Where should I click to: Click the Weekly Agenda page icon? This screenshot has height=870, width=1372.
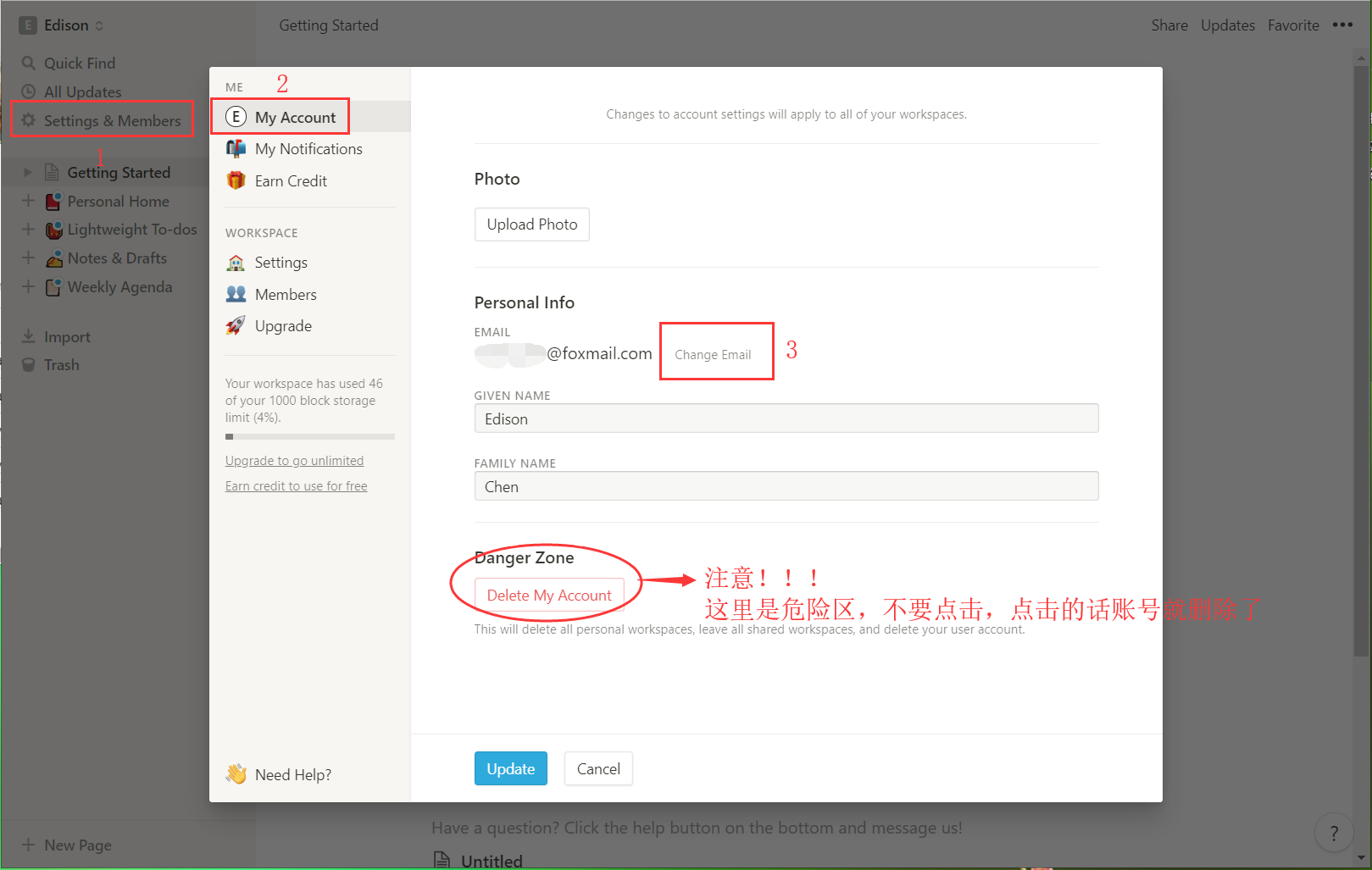click(53, 286)
